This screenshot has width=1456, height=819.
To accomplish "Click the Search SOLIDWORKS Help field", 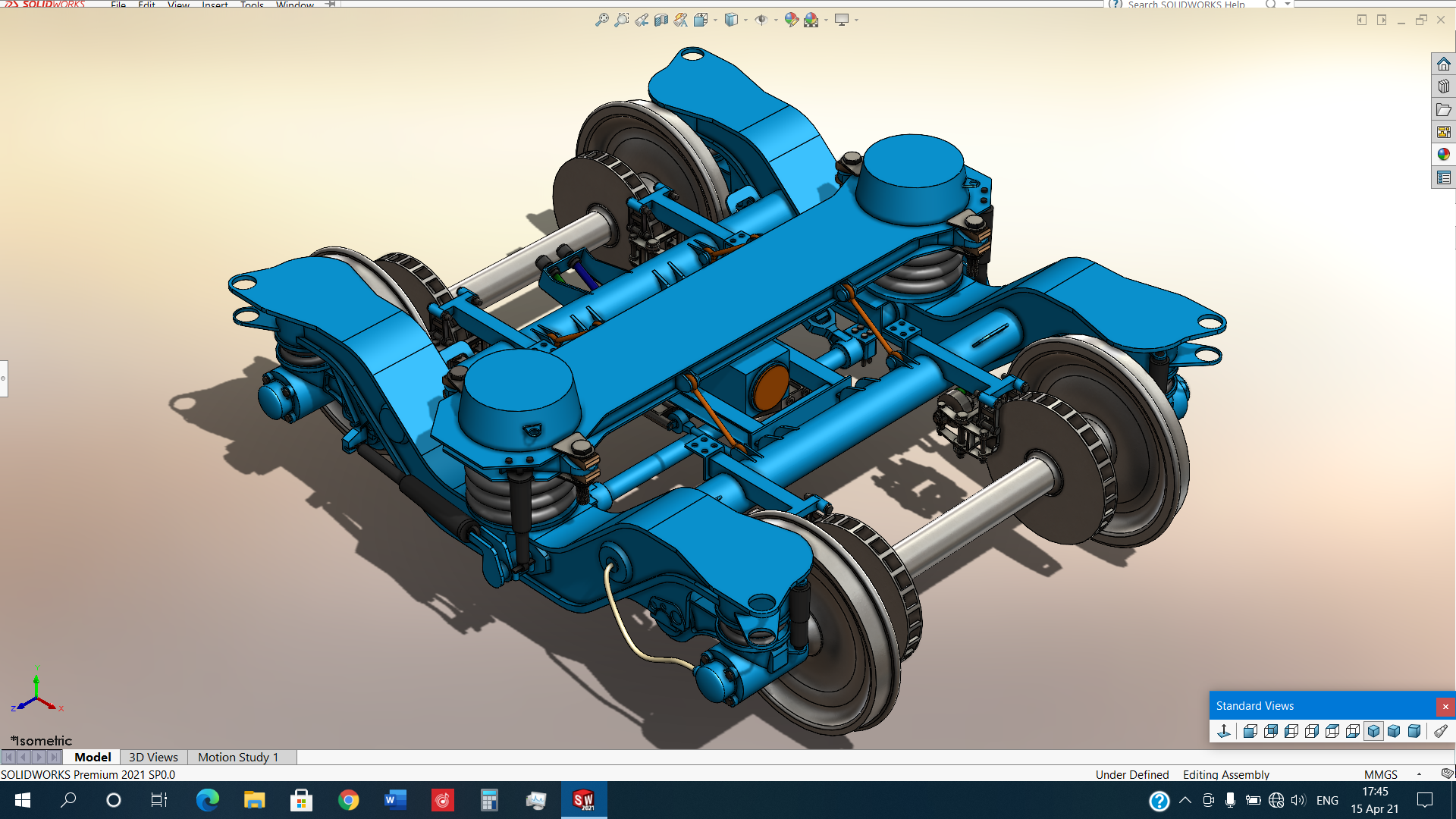I will coord(1187,5).
